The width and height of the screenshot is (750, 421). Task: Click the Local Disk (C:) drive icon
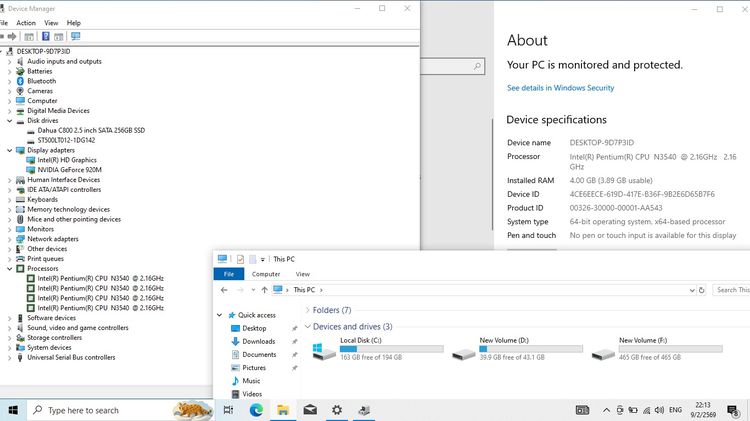click(x=324, y=350)
